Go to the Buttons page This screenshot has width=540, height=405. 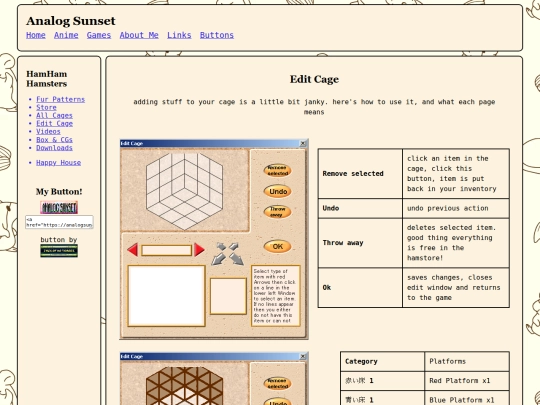[217, 35]
